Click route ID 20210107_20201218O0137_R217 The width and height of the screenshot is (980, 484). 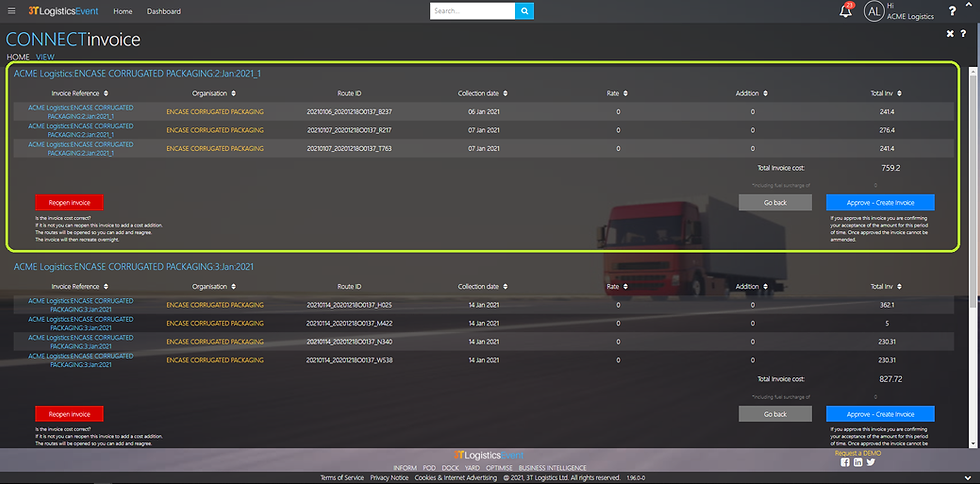click(x=349, y=130)
